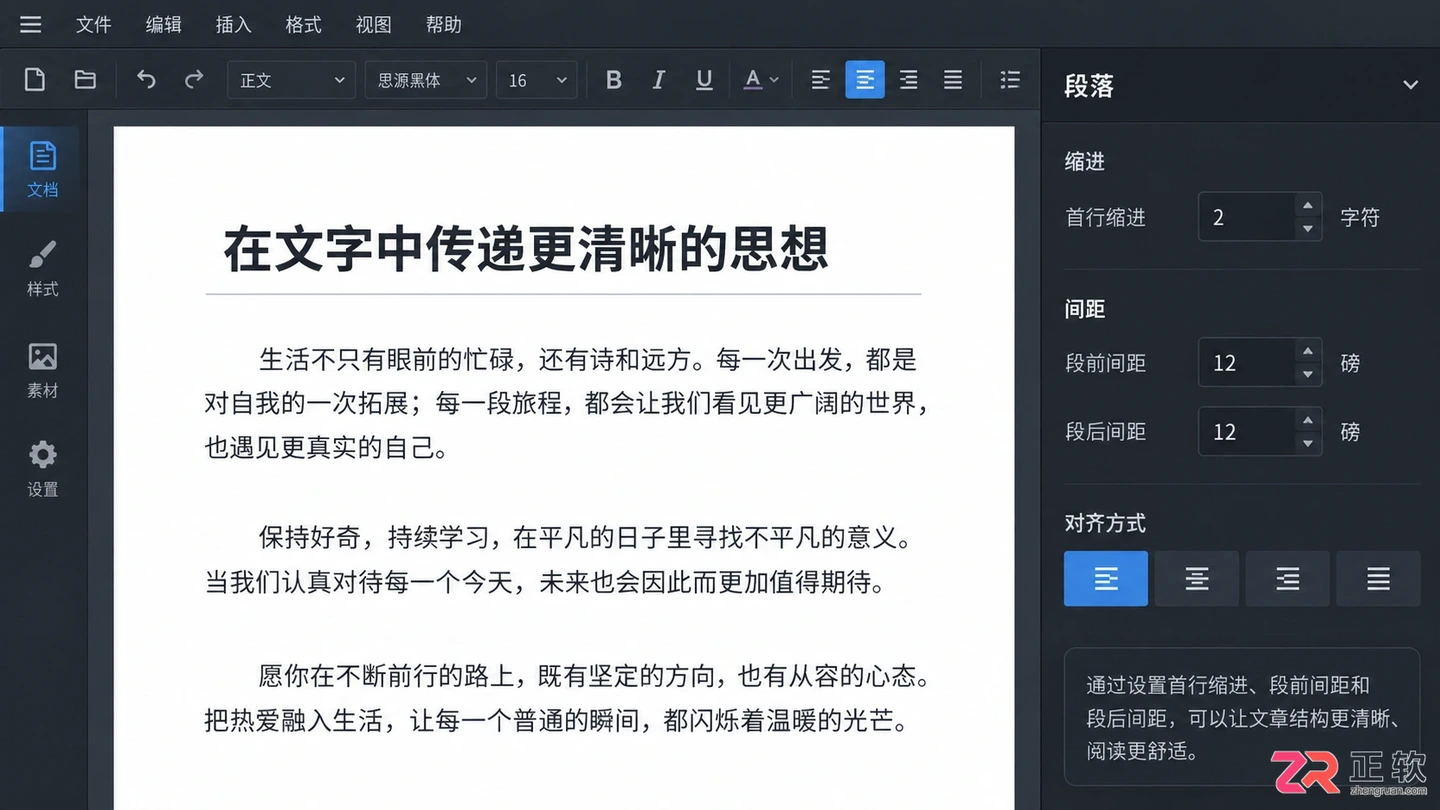Screen dimensions: 1440x810
Task: Decrease 首行缩进 value with down arrow
Action: click(1307, 229)
